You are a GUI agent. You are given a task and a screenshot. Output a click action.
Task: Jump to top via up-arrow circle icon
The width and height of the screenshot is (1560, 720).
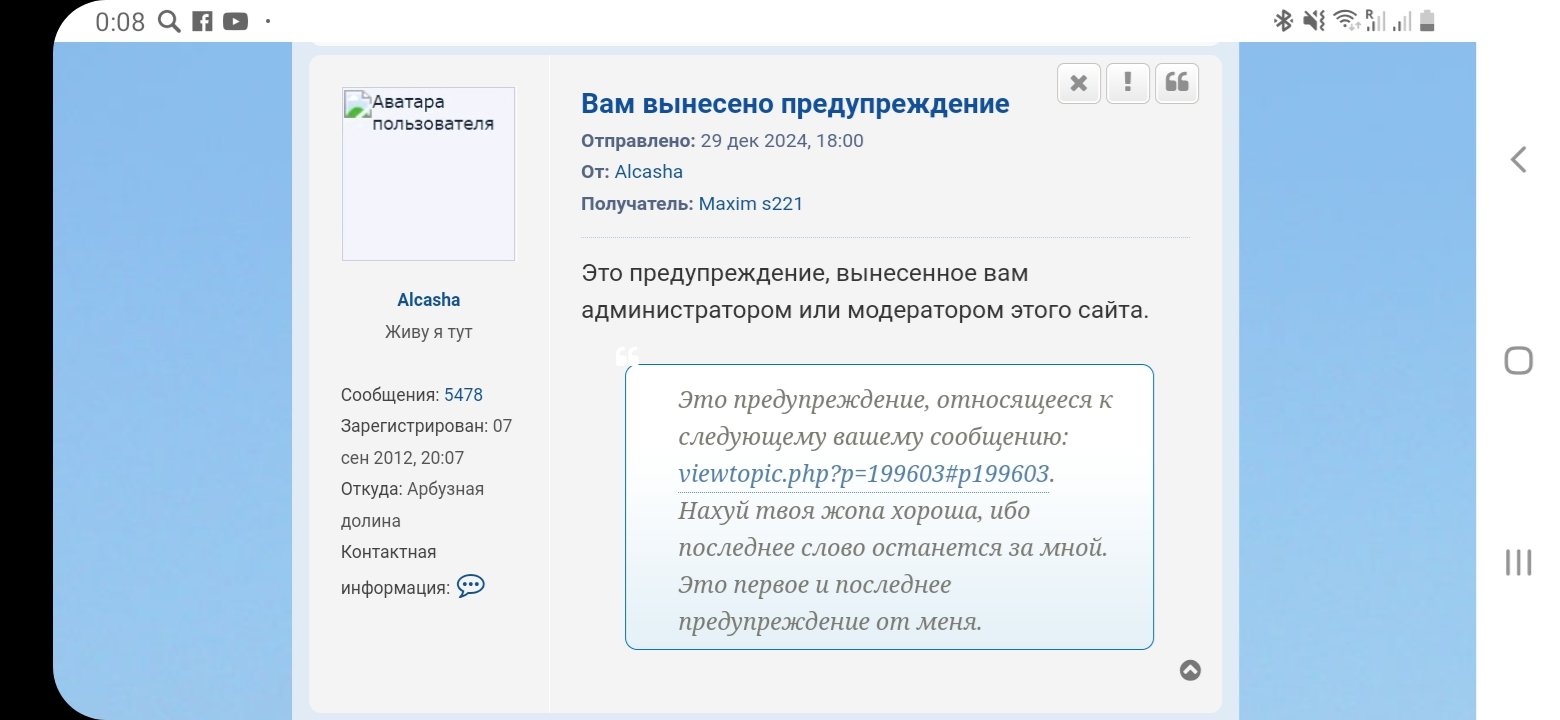pyautogui.click(x=1190, y=670)
